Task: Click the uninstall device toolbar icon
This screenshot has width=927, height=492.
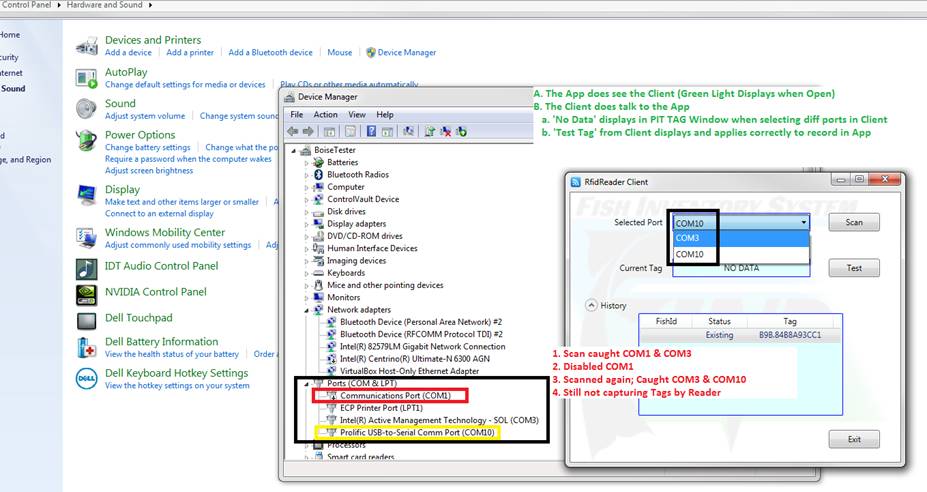Action: coord(446,131)
